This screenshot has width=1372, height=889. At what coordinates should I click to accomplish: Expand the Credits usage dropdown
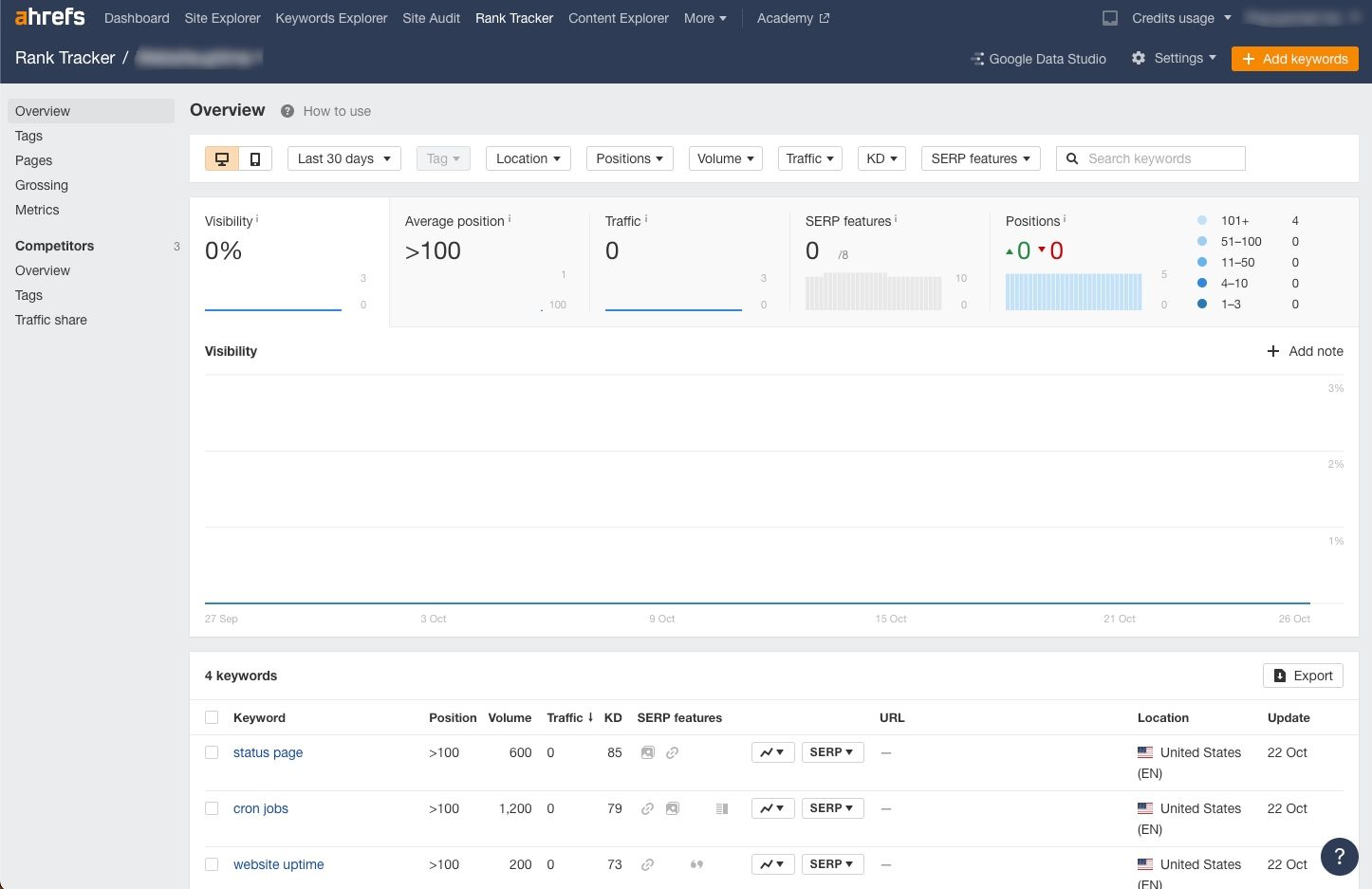[1181, 18]
